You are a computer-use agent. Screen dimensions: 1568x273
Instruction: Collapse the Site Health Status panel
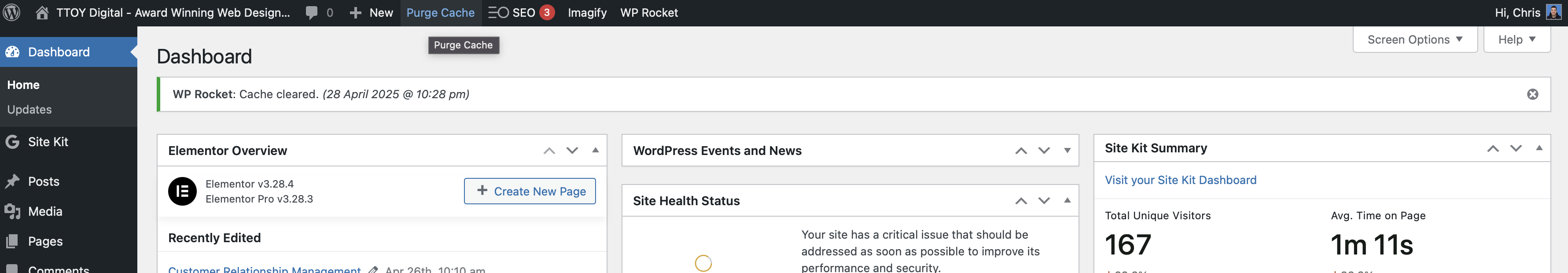1067,200
